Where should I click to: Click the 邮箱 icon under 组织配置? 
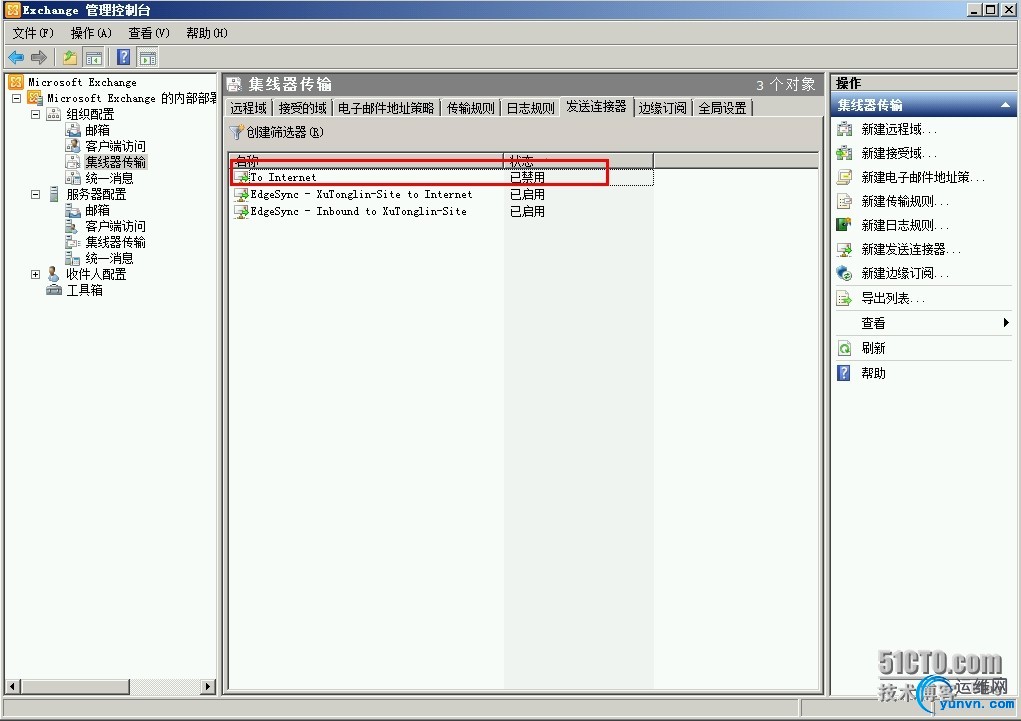[x=73, y=130]
